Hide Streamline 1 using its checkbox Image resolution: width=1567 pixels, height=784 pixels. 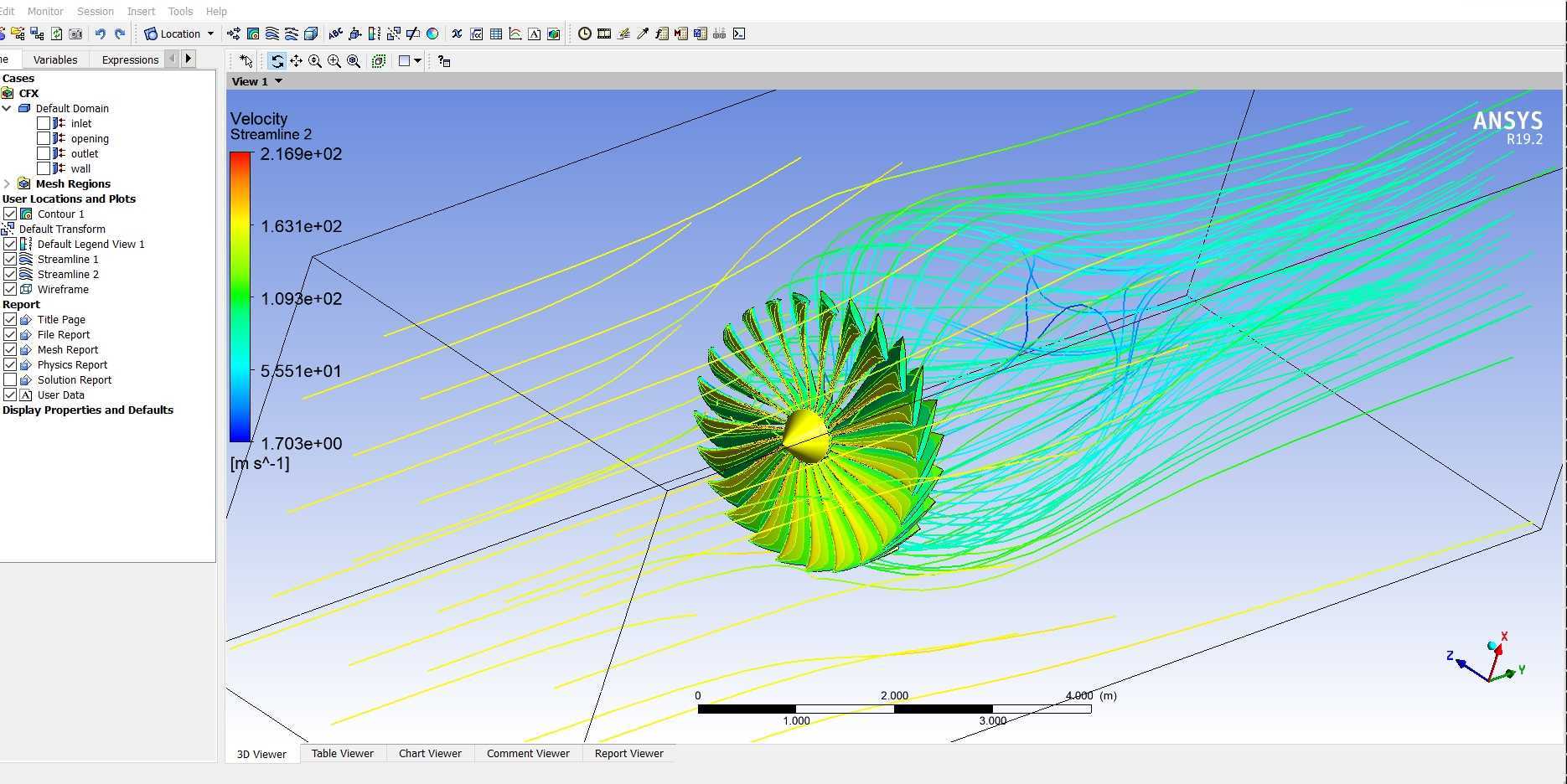pyautogui.click(x=10, y=259)
